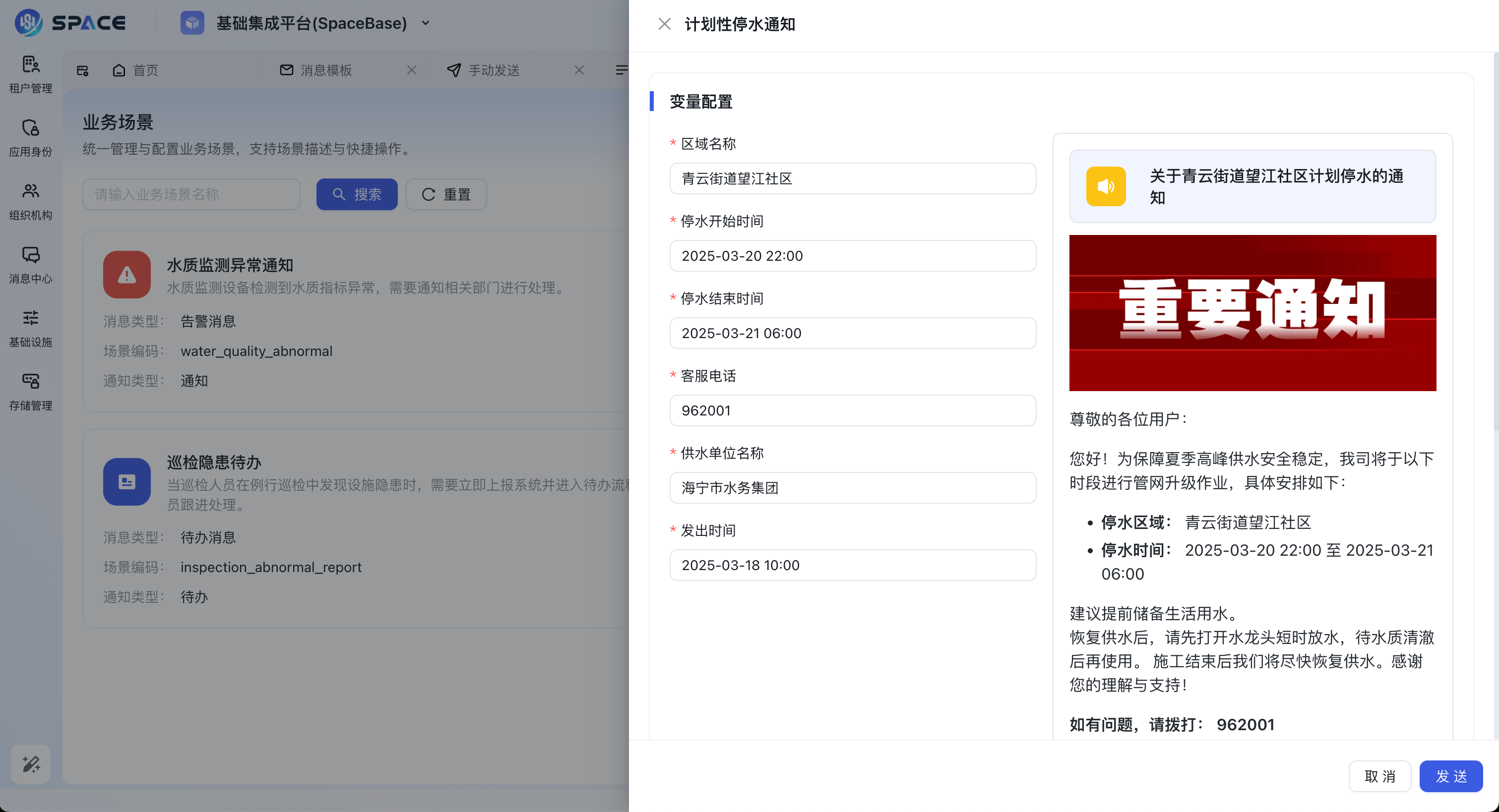Click the 重置 reset button
Viewport: 1499px width, 812px height.
point(446,194)
